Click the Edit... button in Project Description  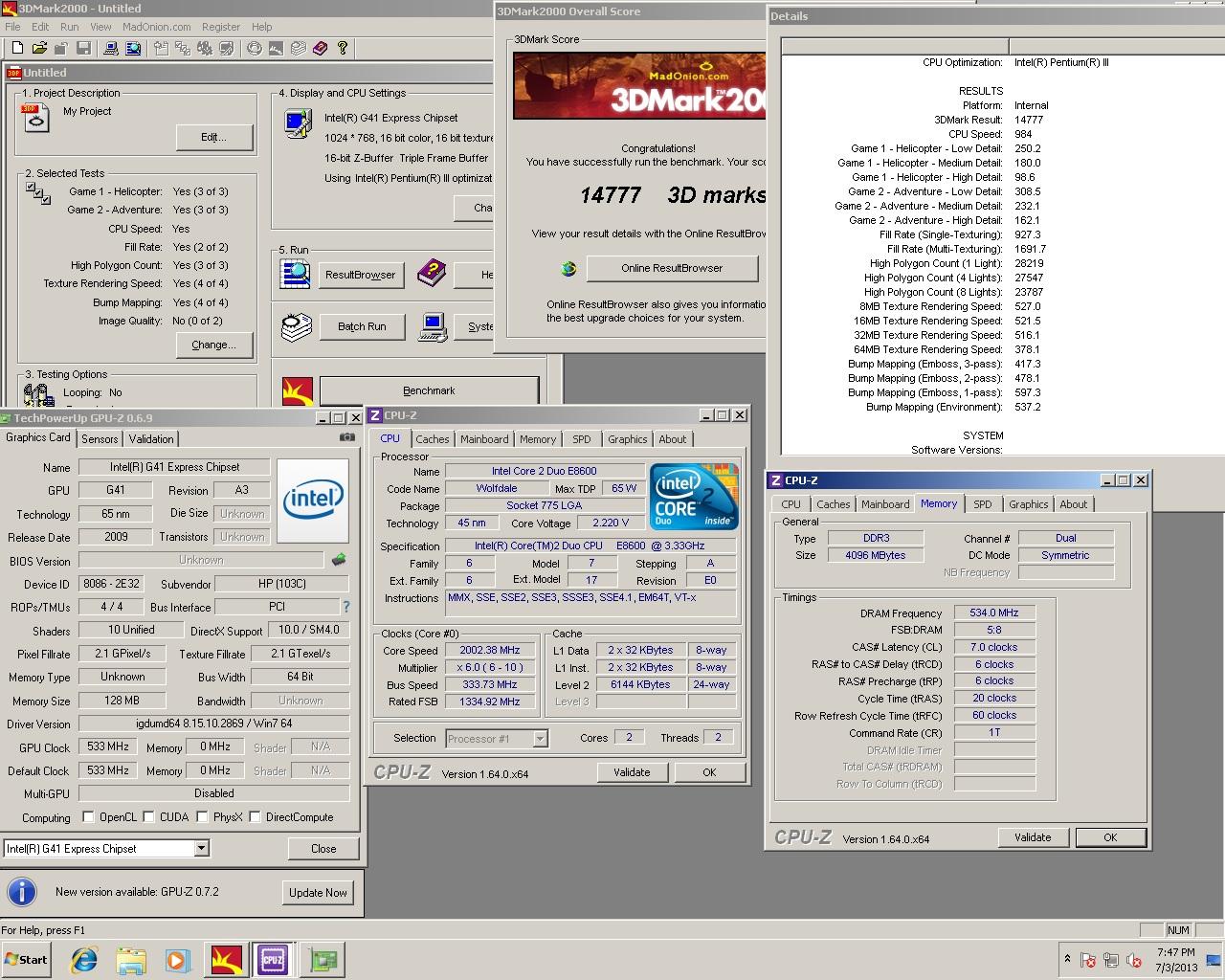(x=214, y=137)
